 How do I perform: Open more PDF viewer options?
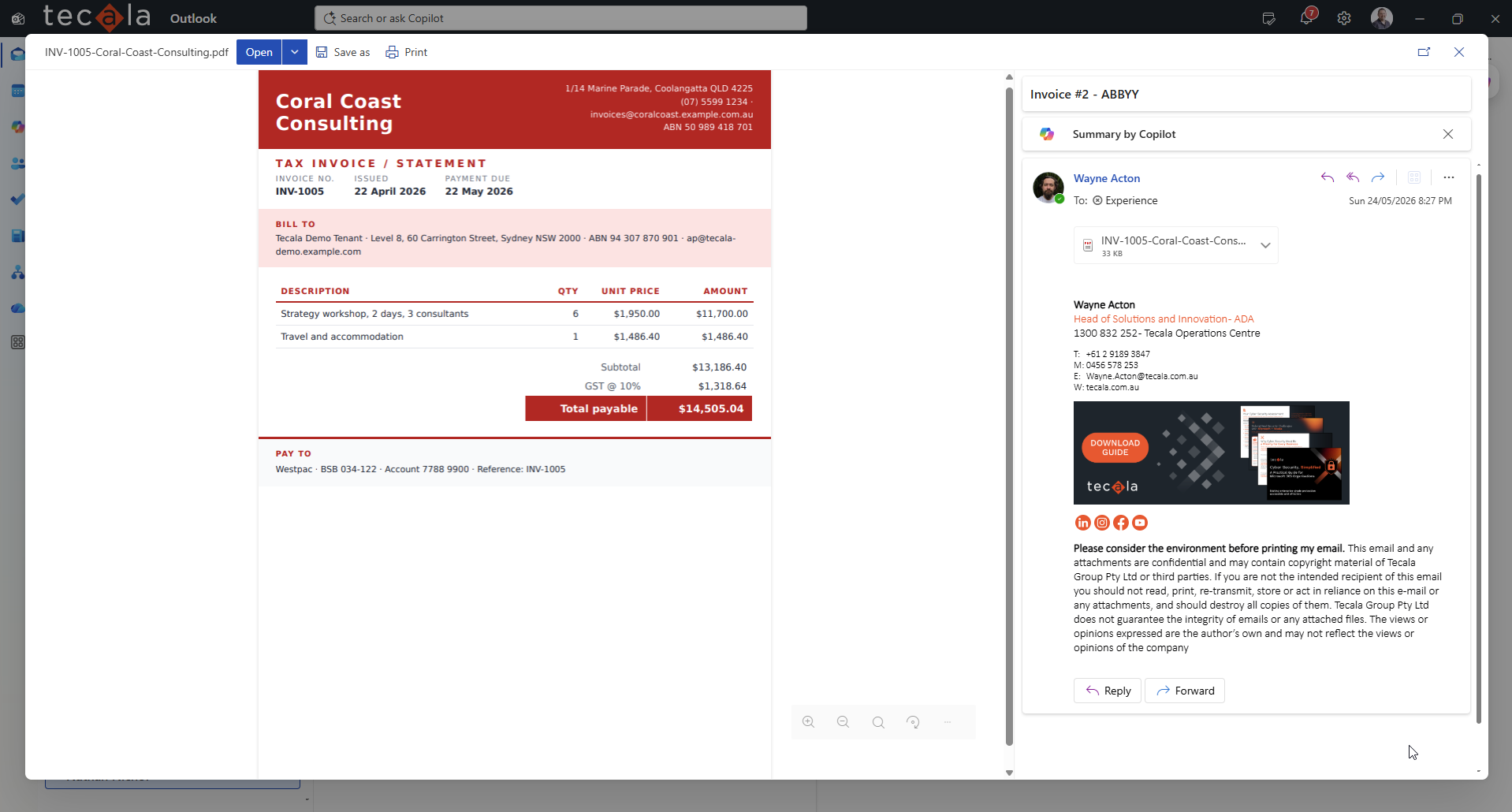point(948,722)
